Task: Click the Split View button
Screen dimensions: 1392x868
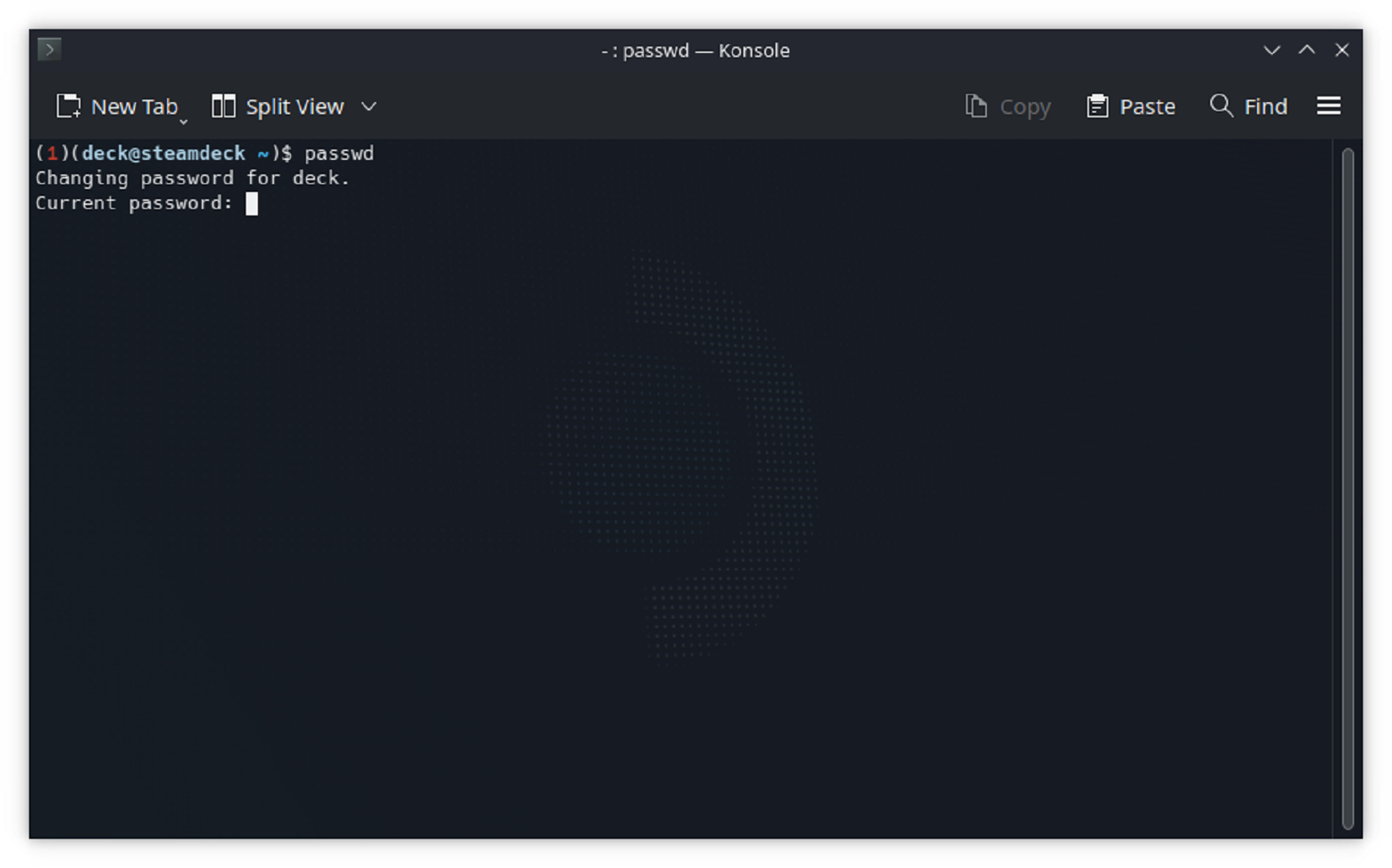Action: click(278, 106)
